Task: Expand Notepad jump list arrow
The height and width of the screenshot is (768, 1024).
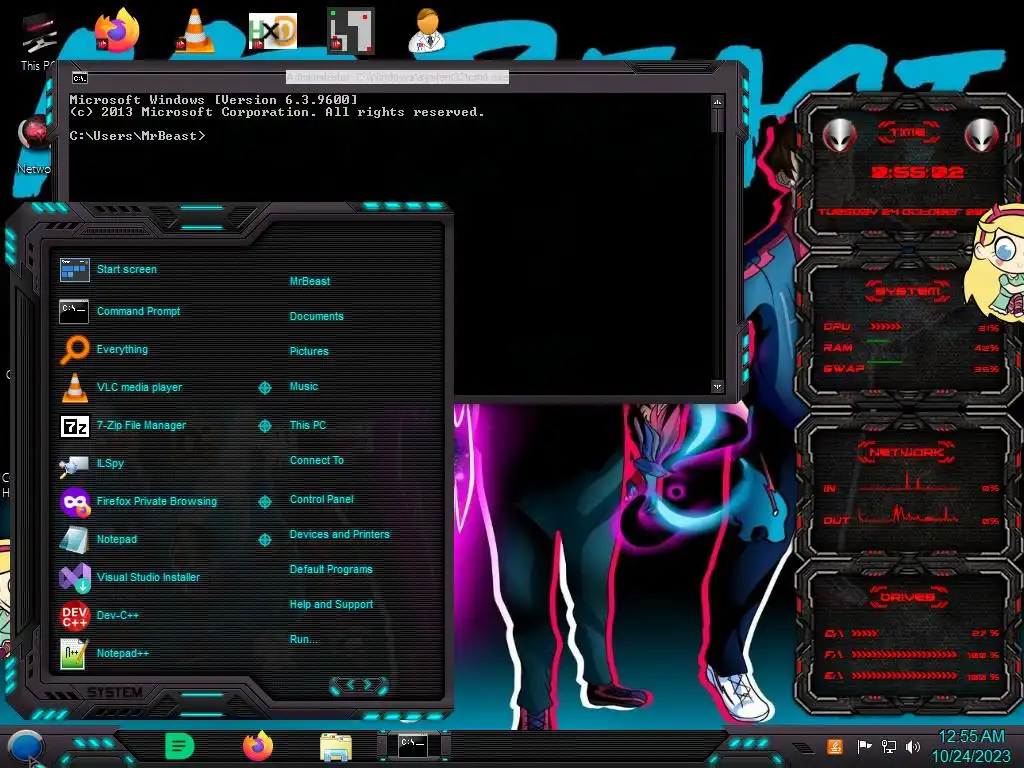Action: [264, 539]
